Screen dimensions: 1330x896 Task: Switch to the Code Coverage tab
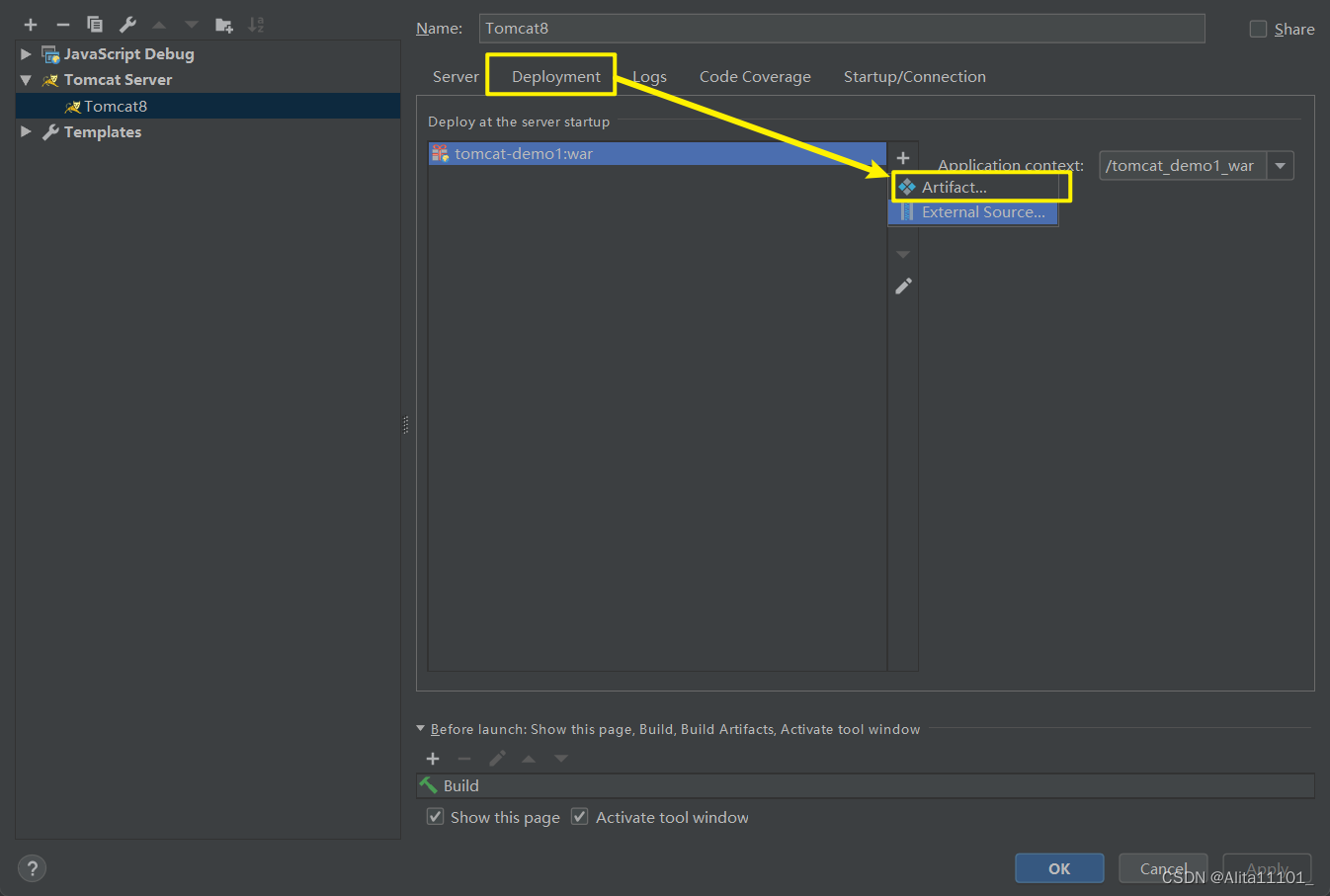click(x=755, y=76)
